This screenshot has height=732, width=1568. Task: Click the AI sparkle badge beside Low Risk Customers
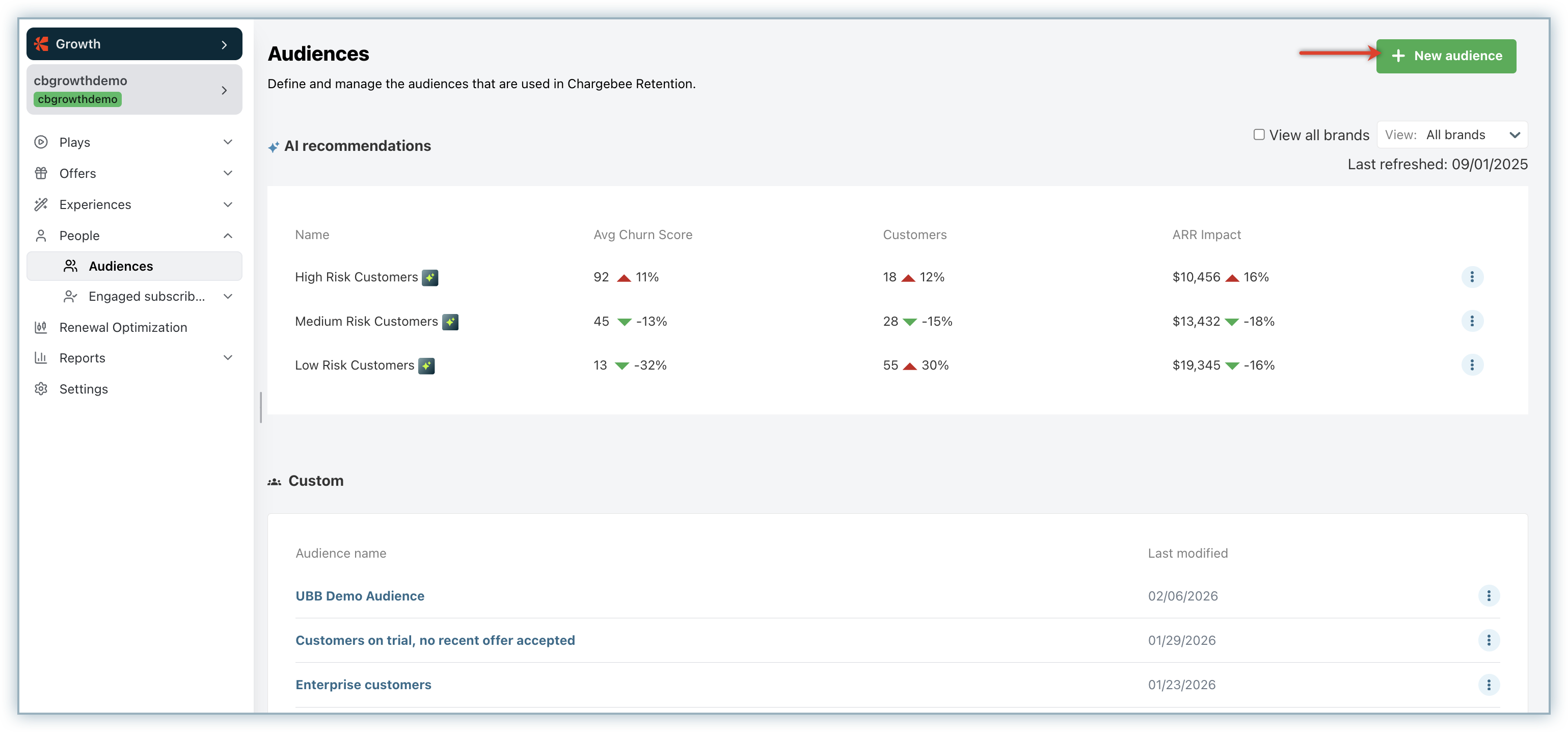(x=426, y=366)
